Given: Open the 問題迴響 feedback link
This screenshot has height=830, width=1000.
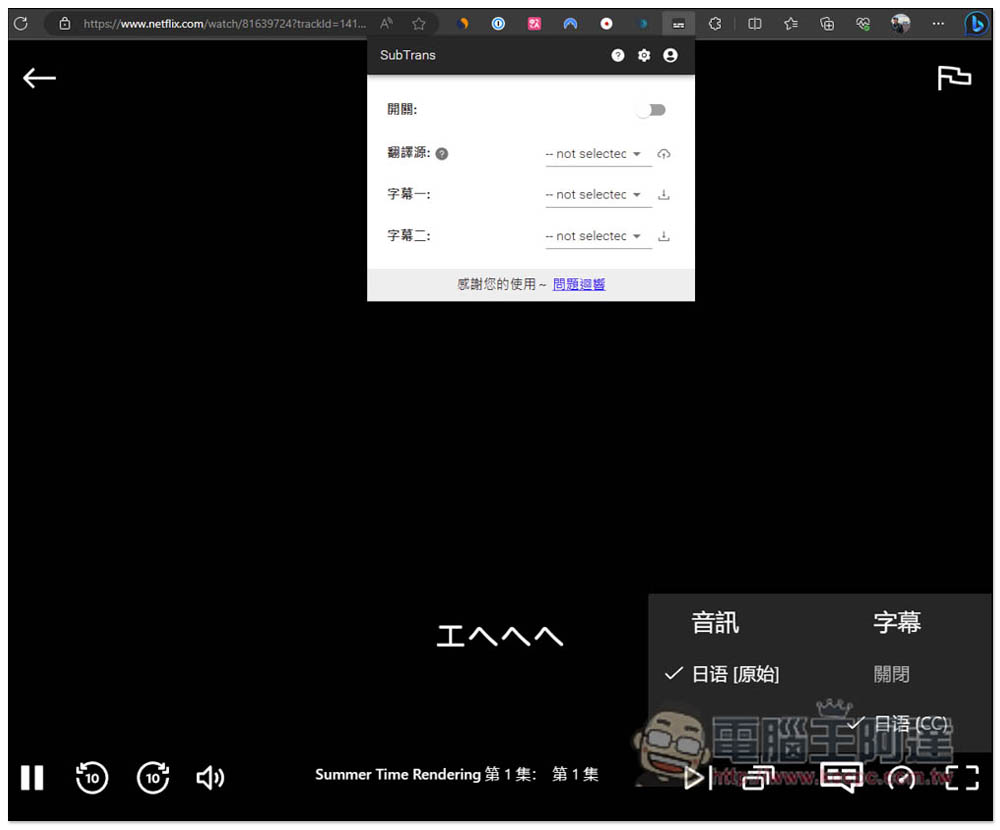Looking at the screenshot, I should (x=578, y=284).
